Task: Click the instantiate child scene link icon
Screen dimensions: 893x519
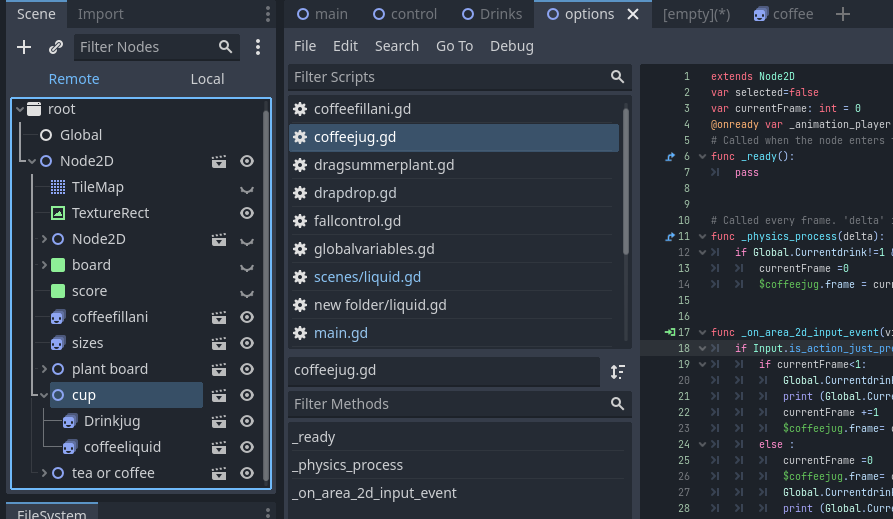Action: click(x=55, y=47)
